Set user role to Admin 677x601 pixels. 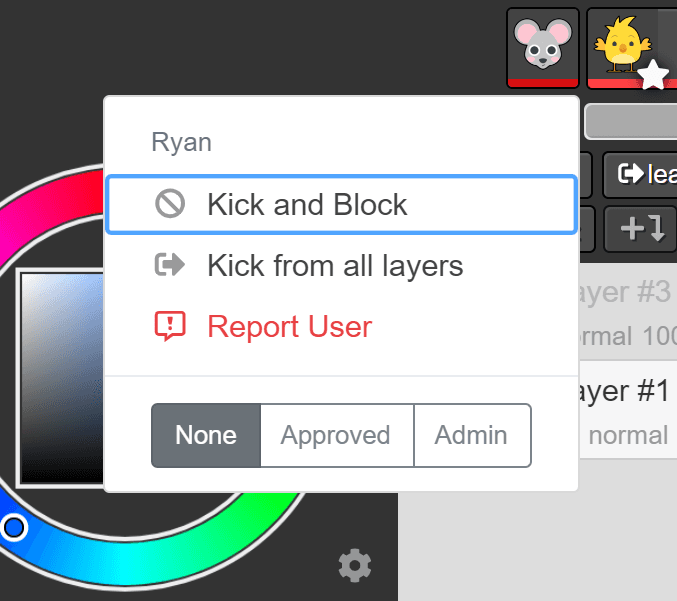pyautogui.click(x=471, y=435)
